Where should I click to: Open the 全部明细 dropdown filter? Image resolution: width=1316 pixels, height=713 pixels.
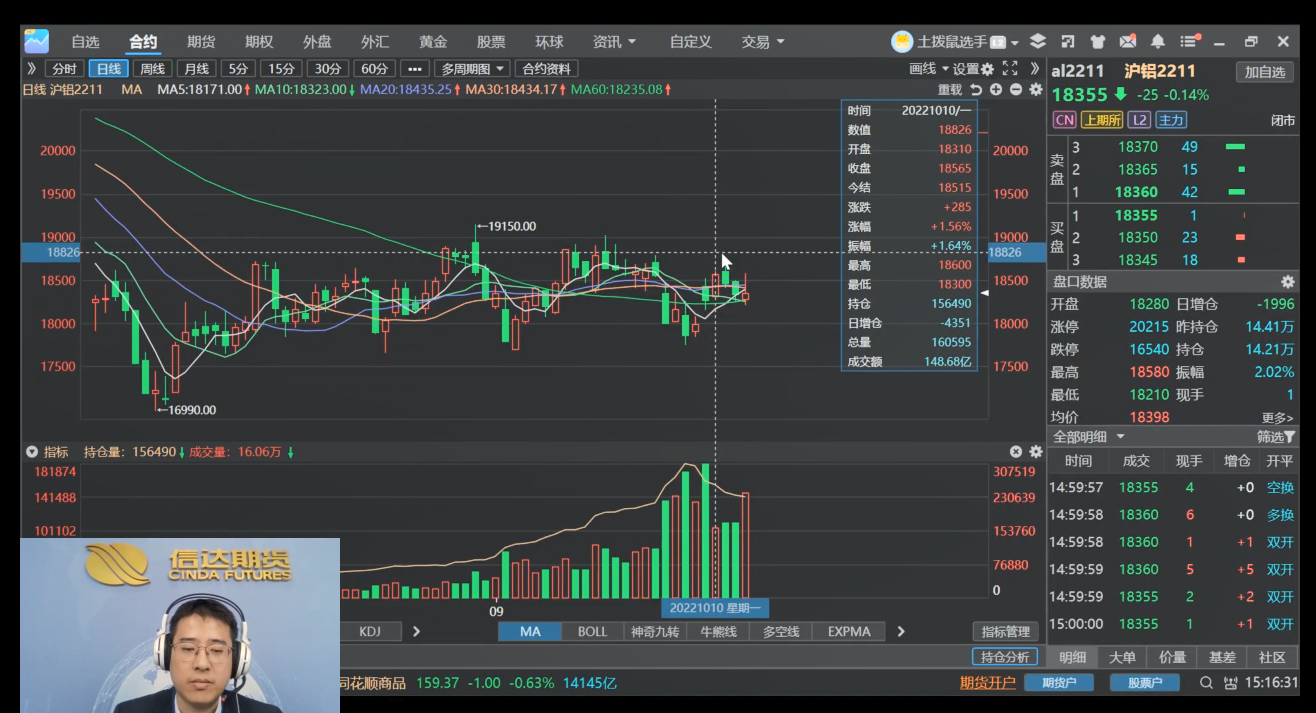[1088, 437]
